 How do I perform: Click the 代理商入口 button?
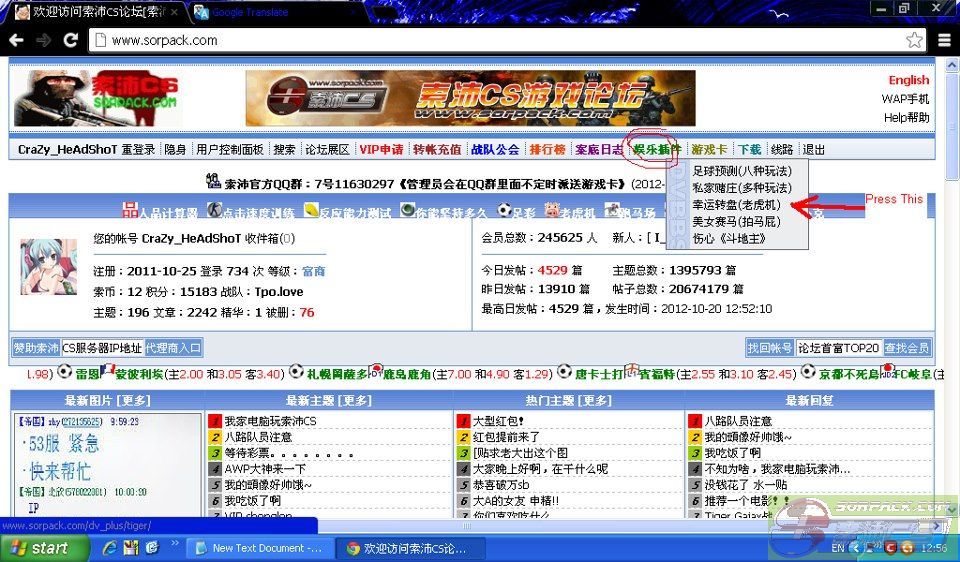click(173, 348)
